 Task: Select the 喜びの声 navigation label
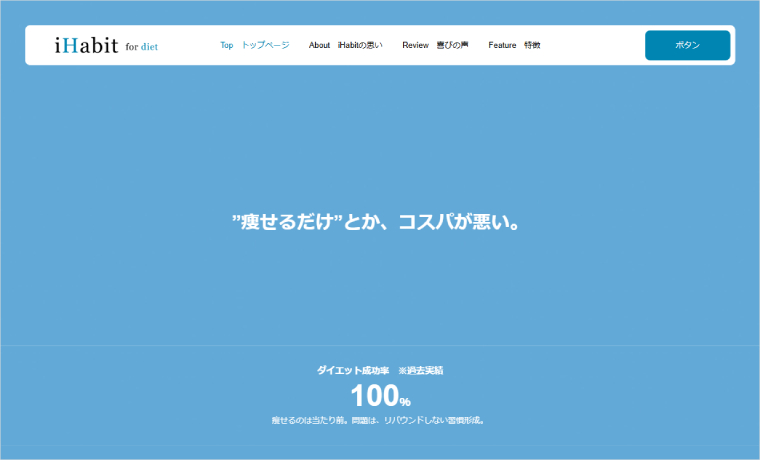pos(452,45)
